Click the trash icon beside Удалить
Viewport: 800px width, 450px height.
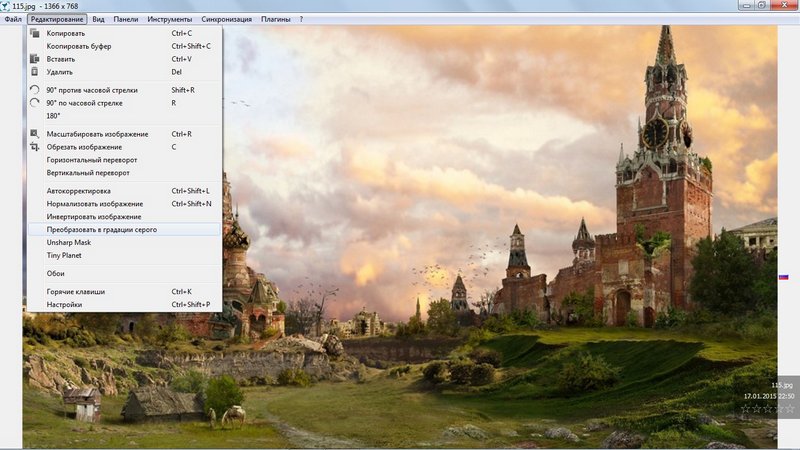click(x=35, y=71)
